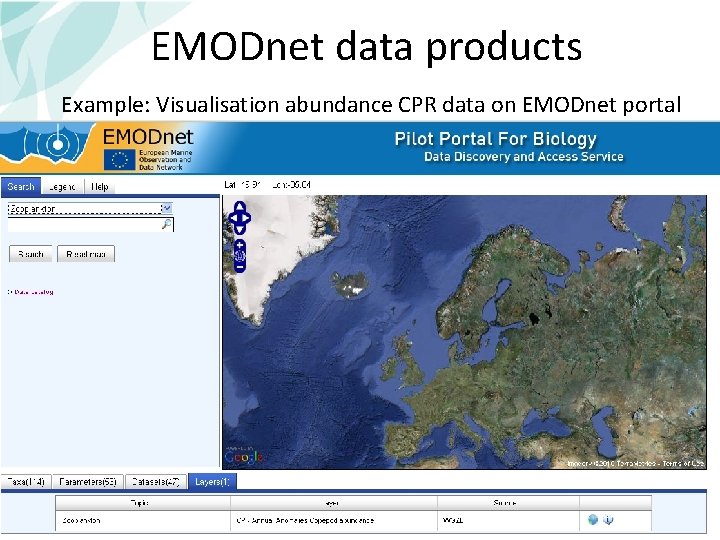Click the Source column header

tap(508, 503)
